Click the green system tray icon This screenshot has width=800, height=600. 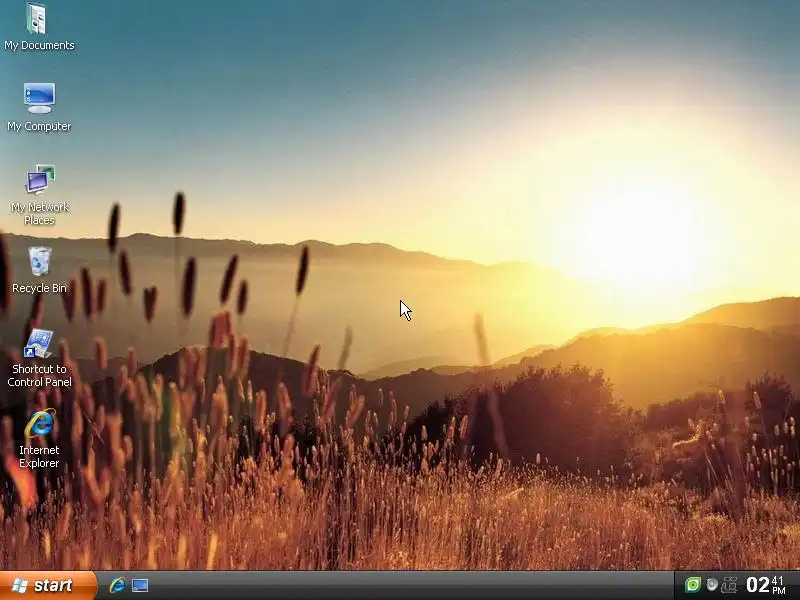(692, 585)
